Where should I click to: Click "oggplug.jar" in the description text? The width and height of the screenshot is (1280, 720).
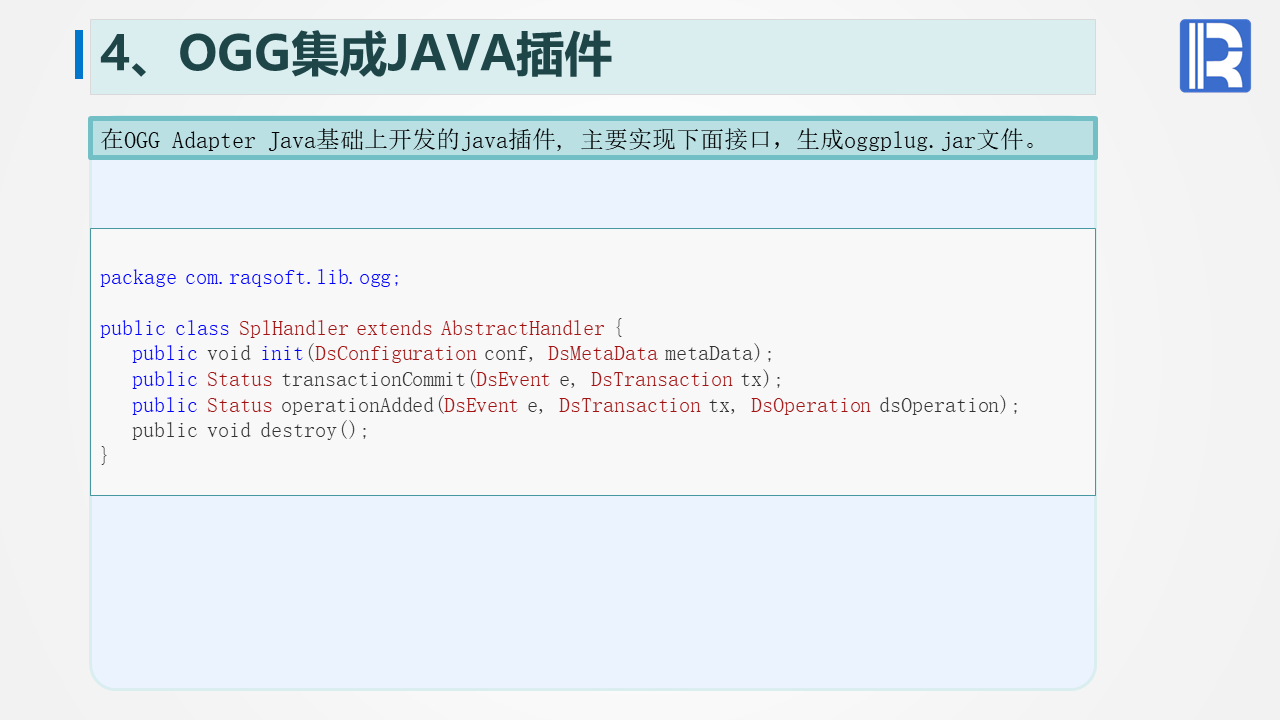(909, 140)
